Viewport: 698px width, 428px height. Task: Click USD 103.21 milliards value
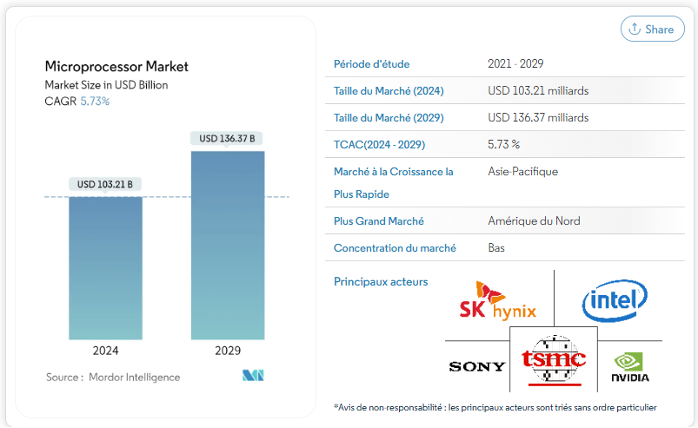(538, 91)
